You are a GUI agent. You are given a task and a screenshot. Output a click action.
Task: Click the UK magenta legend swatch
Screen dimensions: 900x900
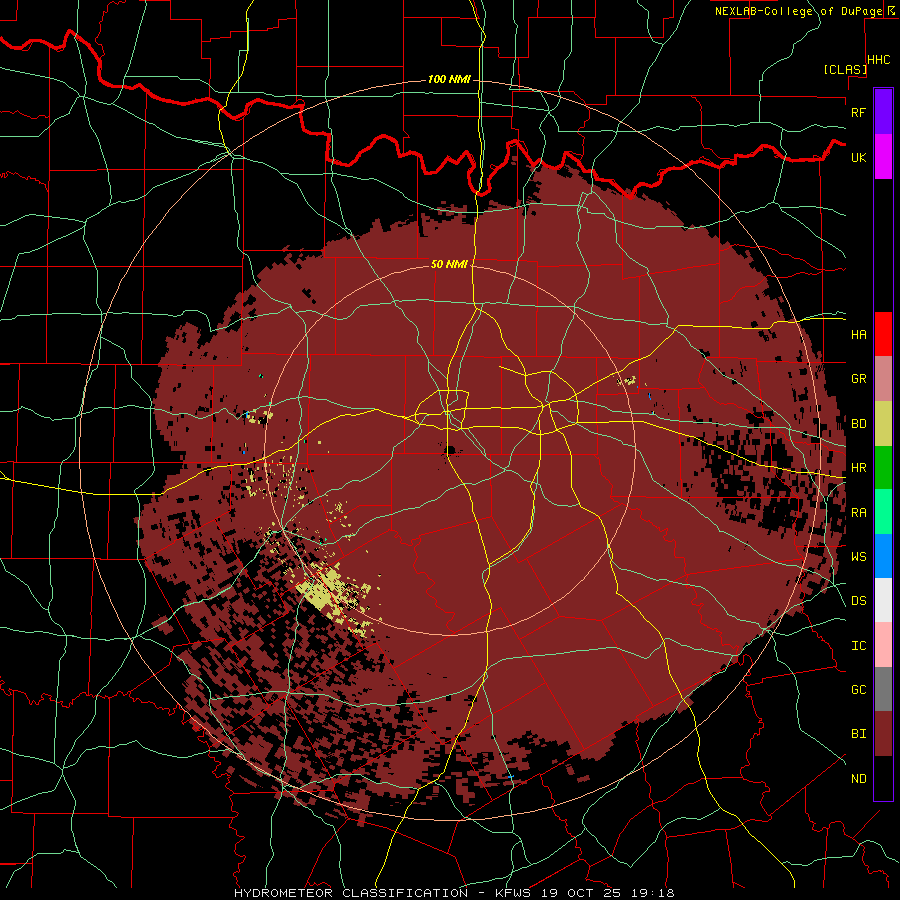point(883,157)
